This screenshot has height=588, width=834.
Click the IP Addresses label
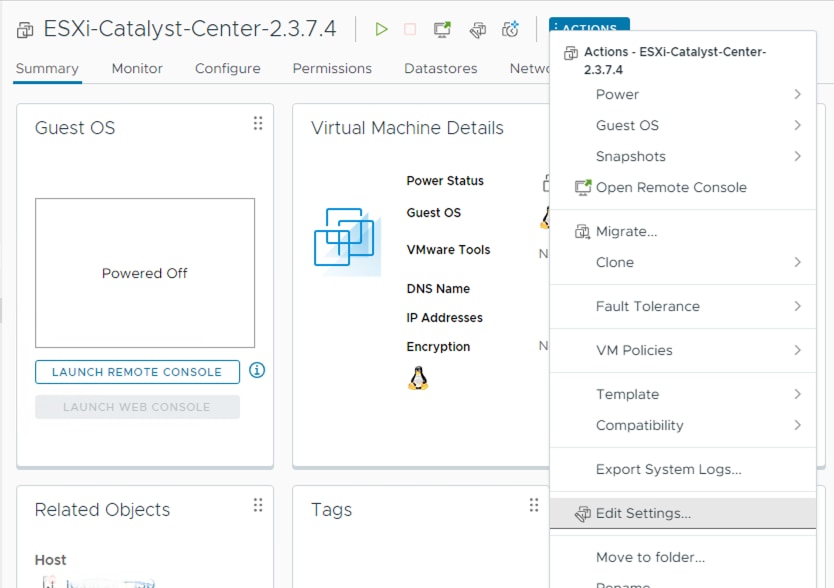click(x=445, y=318)
